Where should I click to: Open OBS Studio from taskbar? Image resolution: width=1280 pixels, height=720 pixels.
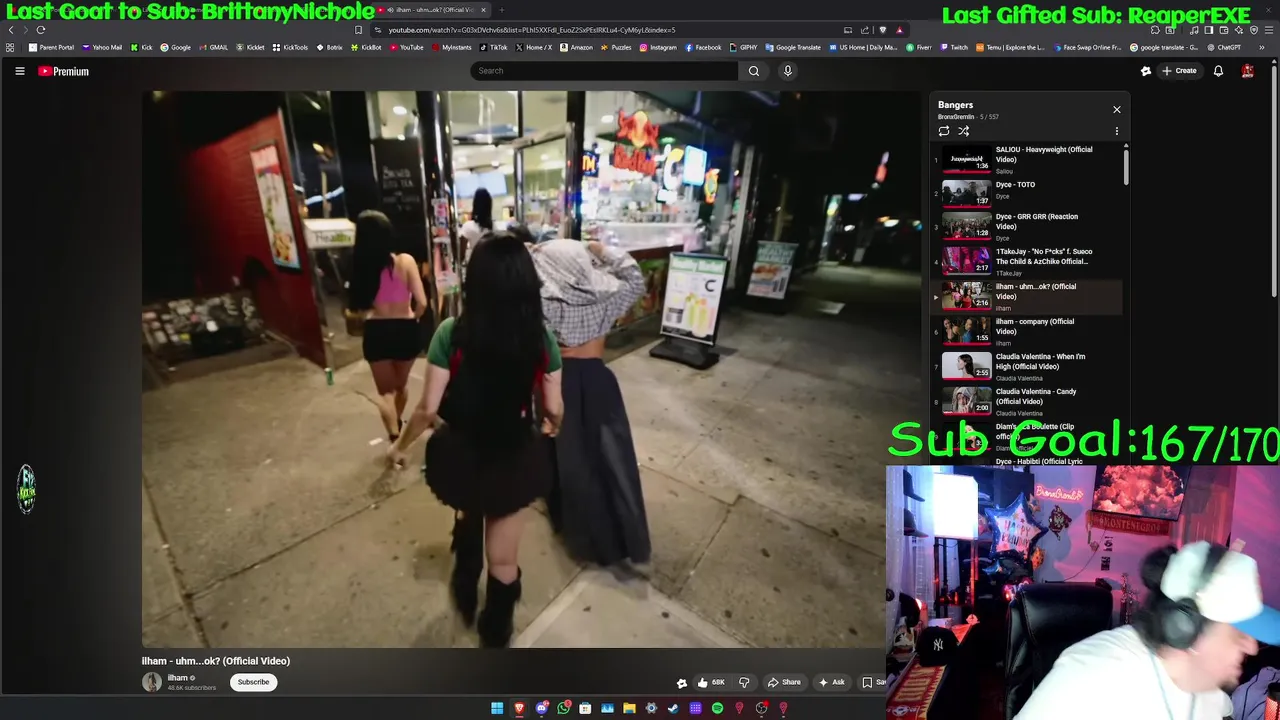(761, 708)
